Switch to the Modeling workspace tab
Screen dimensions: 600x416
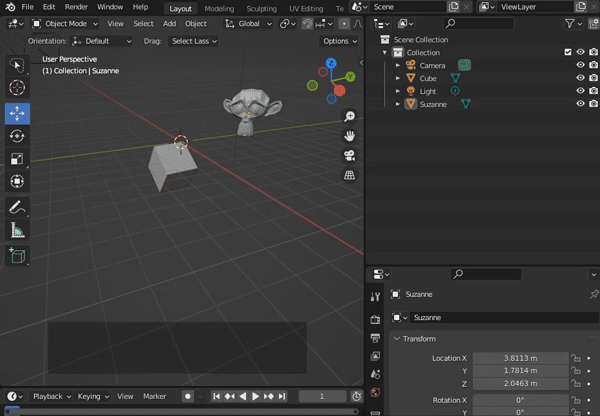(x=219, y=8)
